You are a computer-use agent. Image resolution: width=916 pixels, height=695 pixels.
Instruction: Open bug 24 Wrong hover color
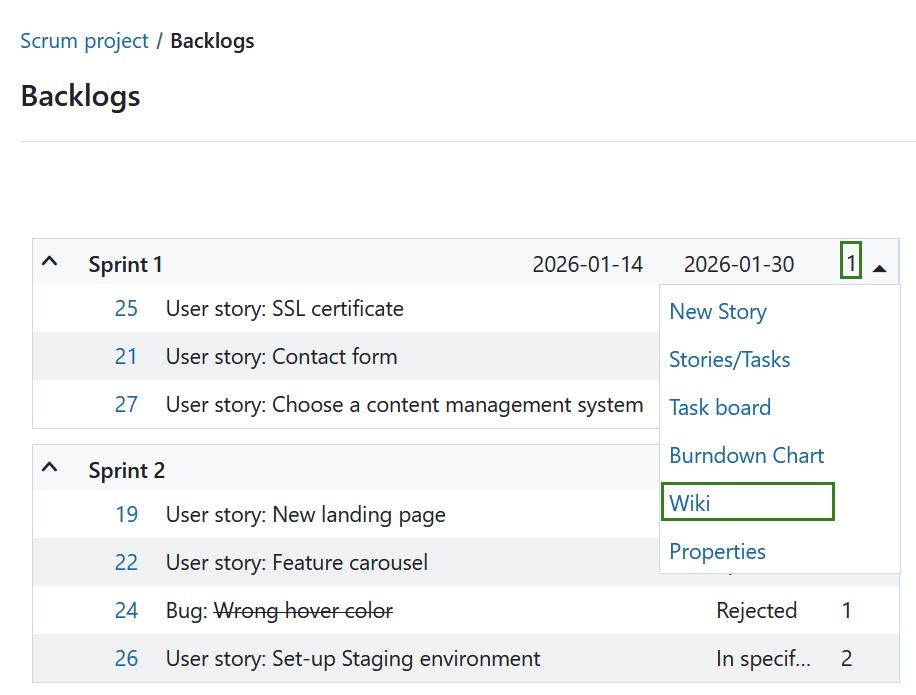[126, 610]
